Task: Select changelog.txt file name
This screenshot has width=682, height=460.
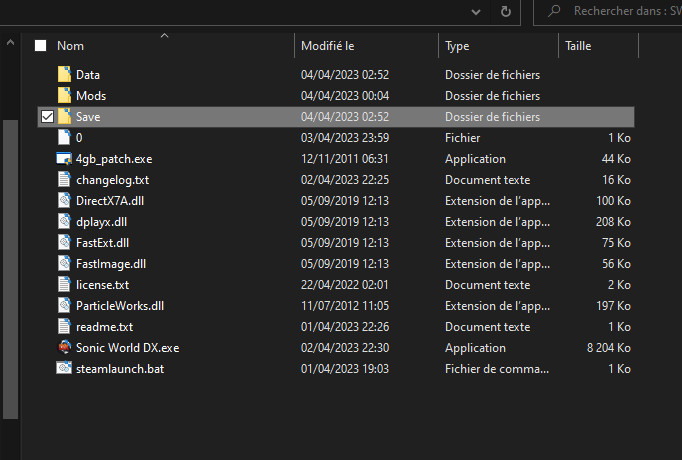Action: click(112, 180)
